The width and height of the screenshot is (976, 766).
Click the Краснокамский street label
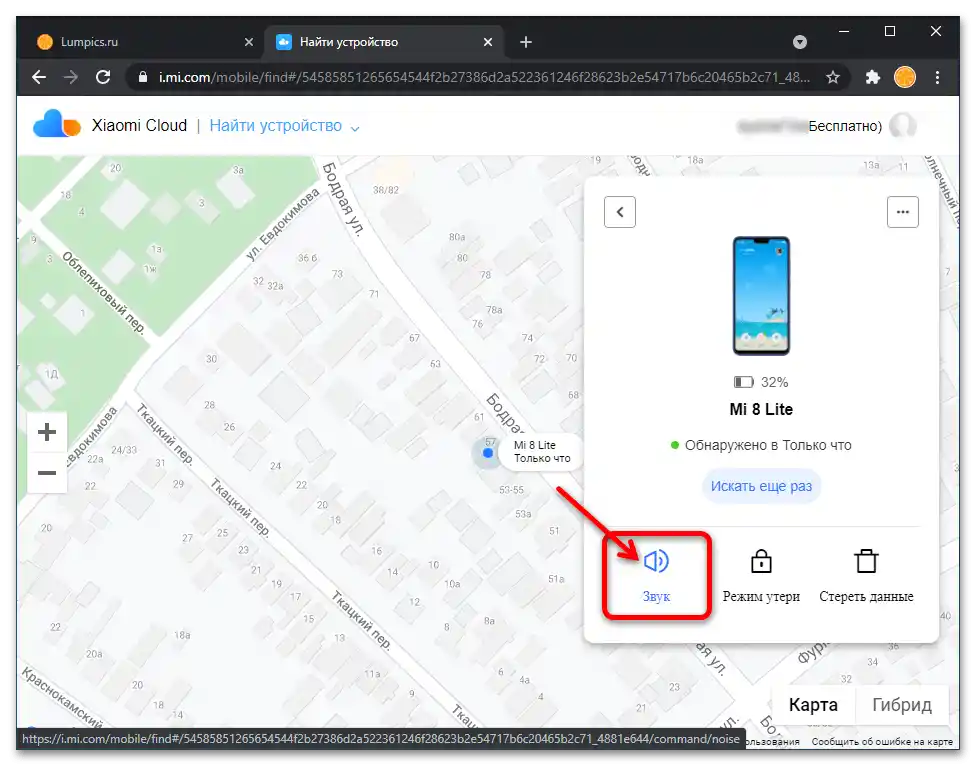[x=62, y=697]
